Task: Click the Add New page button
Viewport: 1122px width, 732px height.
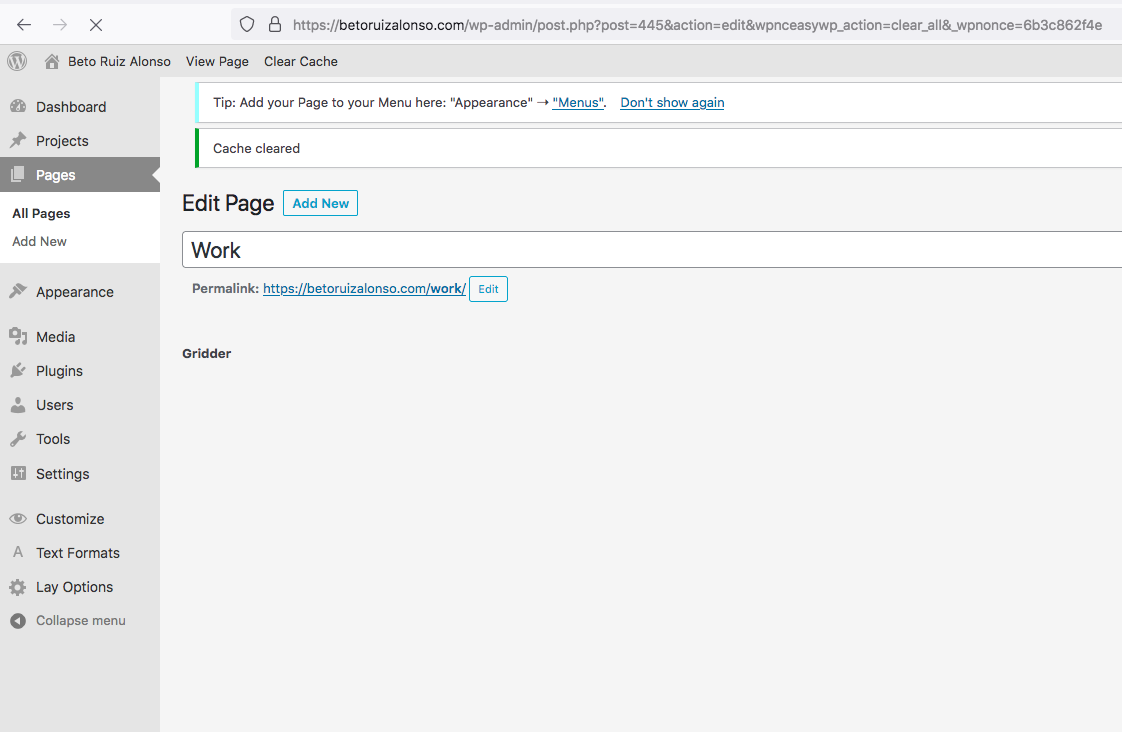Action: pyautogui.click(x=320, y=203)
